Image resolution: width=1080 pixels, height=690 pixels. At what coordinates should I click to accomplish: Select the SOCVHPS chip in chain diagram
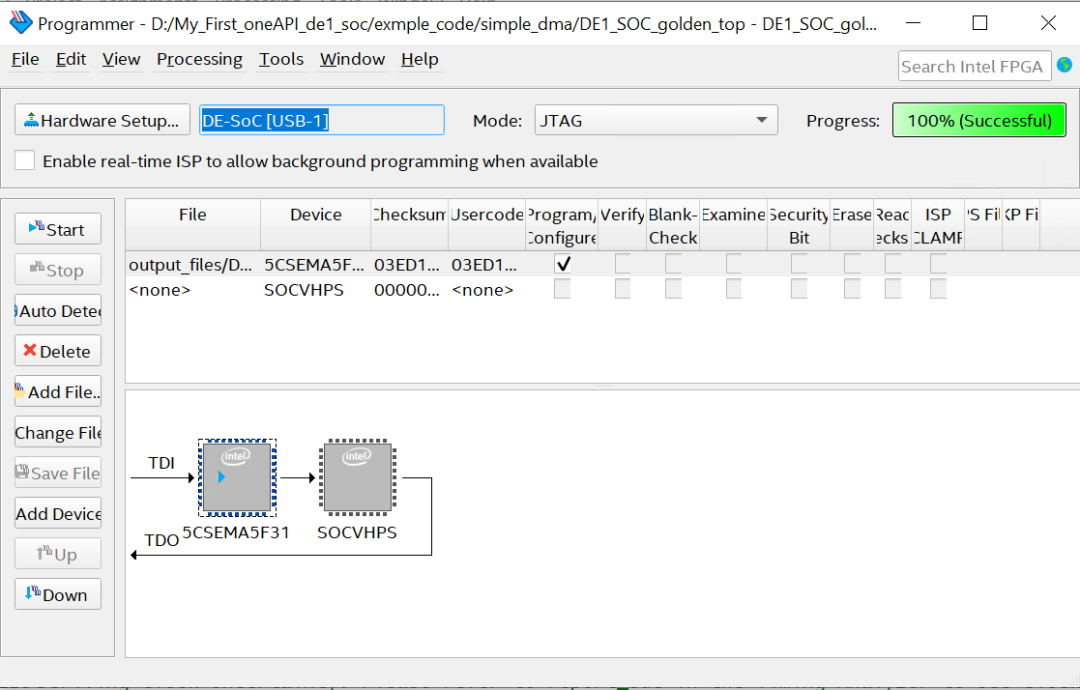pos(357,477)
